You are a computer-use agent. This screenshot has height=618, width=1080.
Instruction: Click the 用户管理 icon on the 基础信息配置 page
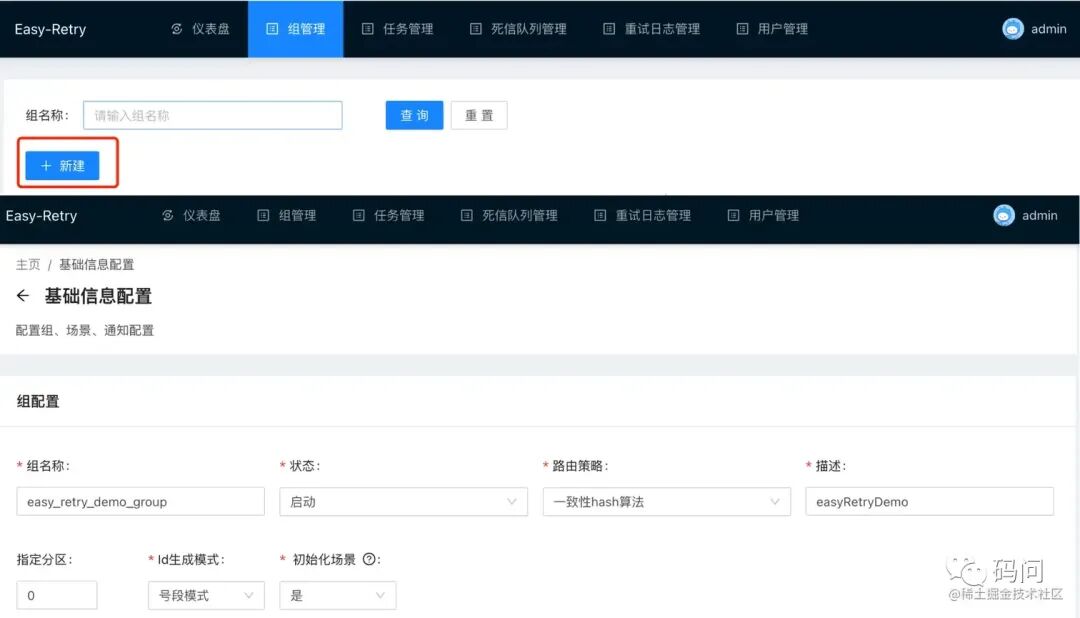tap(733, 216)
